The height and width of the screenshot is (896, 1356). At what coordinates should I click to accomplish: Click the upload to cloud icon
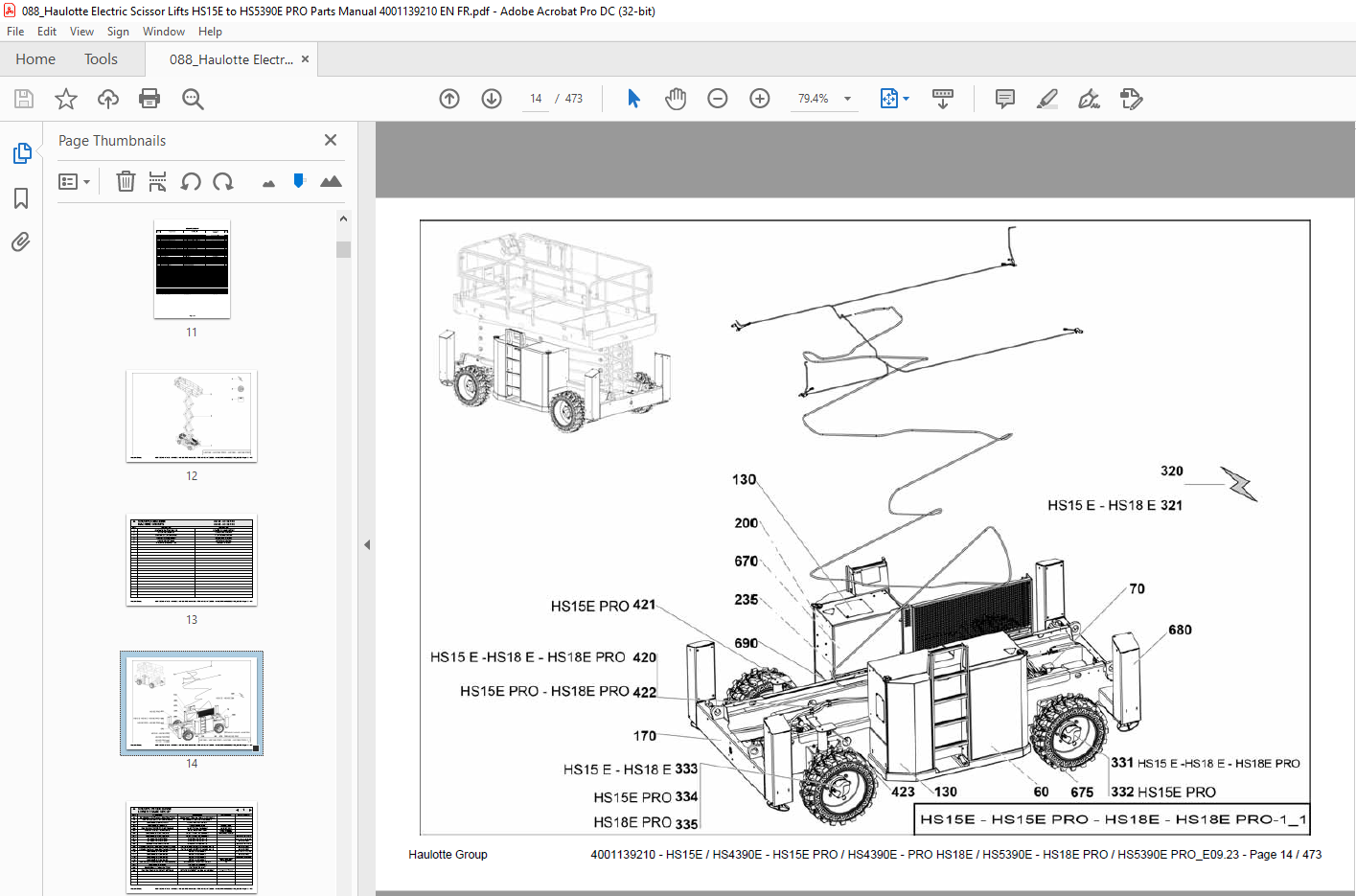pos(108,99)
